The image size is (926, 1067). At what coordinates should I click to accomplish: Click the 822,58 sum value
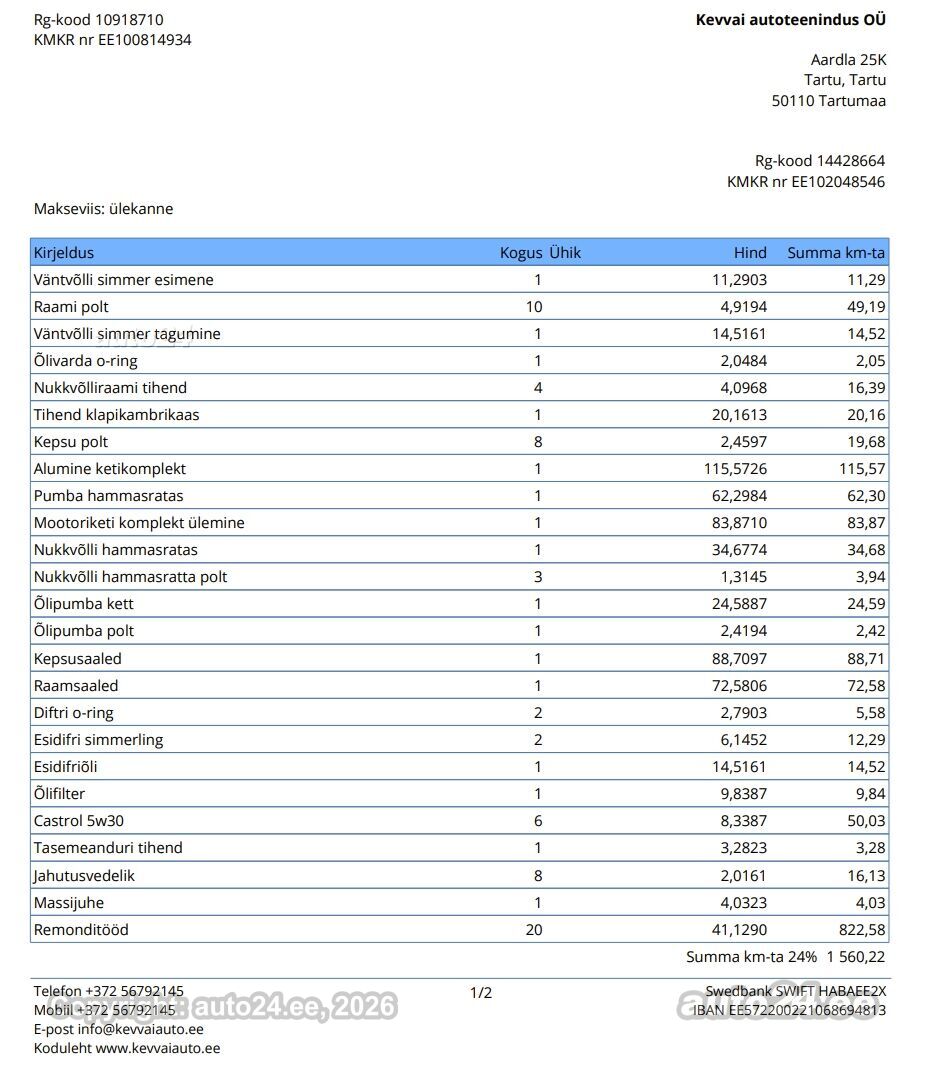862,930
